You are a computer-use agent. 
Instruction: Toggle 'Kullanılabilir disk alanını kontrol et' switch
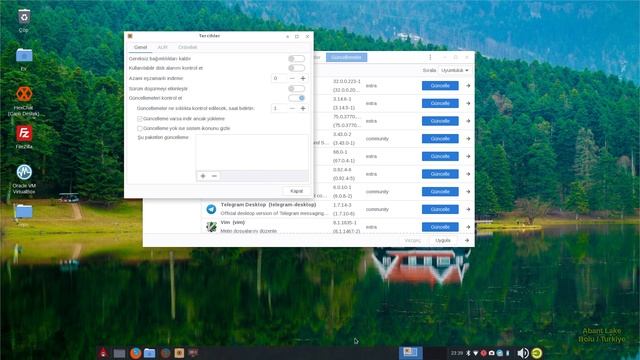tap(296, 68)
